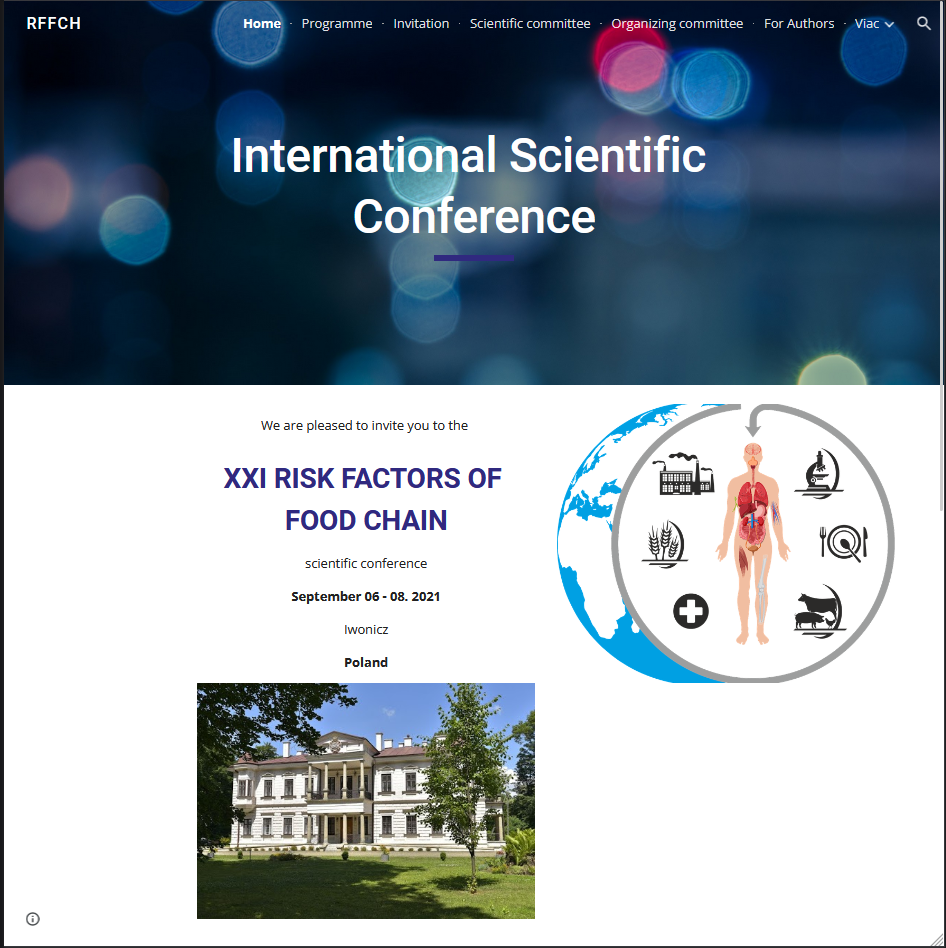This screenshot has width=946, height=948.
Task: Navigate to Organizing committee
Action: click(x=677, y=24)
